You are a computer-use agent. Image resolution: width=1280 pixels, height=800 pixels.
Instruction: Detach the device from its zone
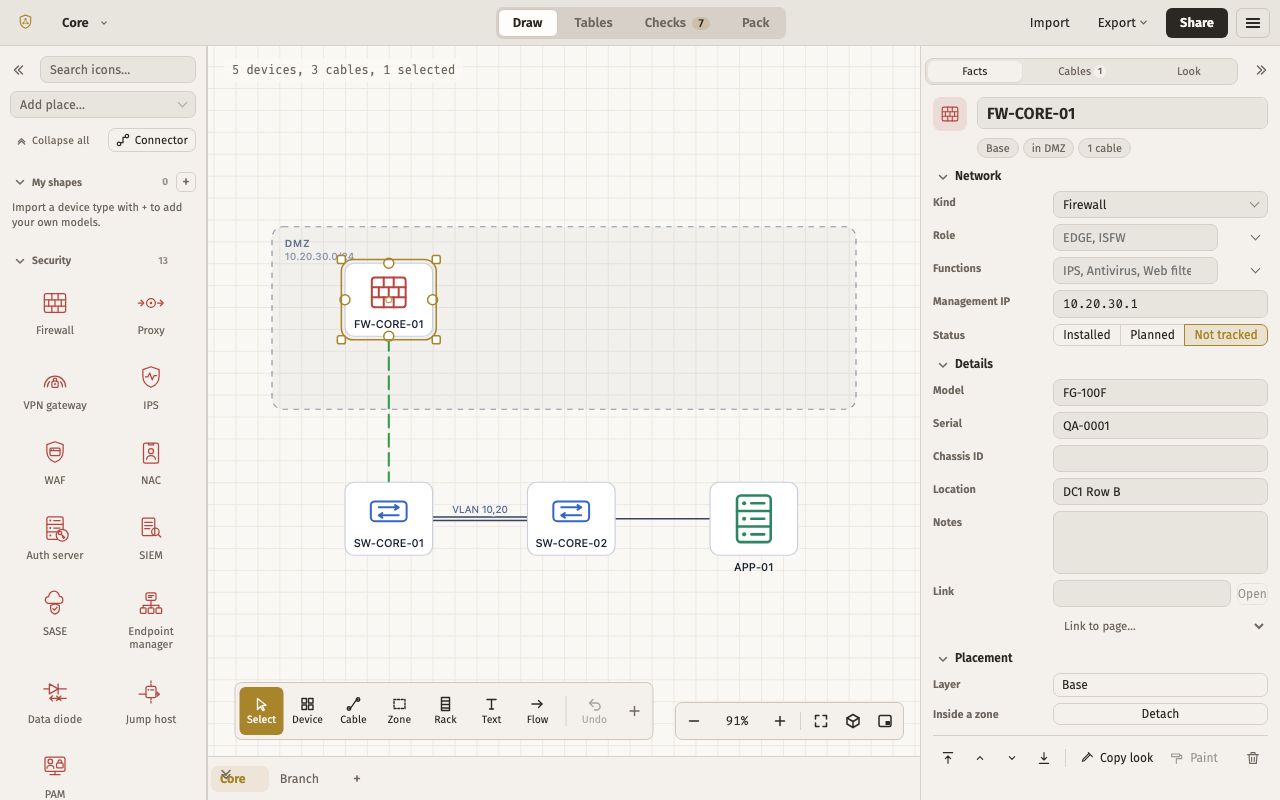tap(1160, 714)
